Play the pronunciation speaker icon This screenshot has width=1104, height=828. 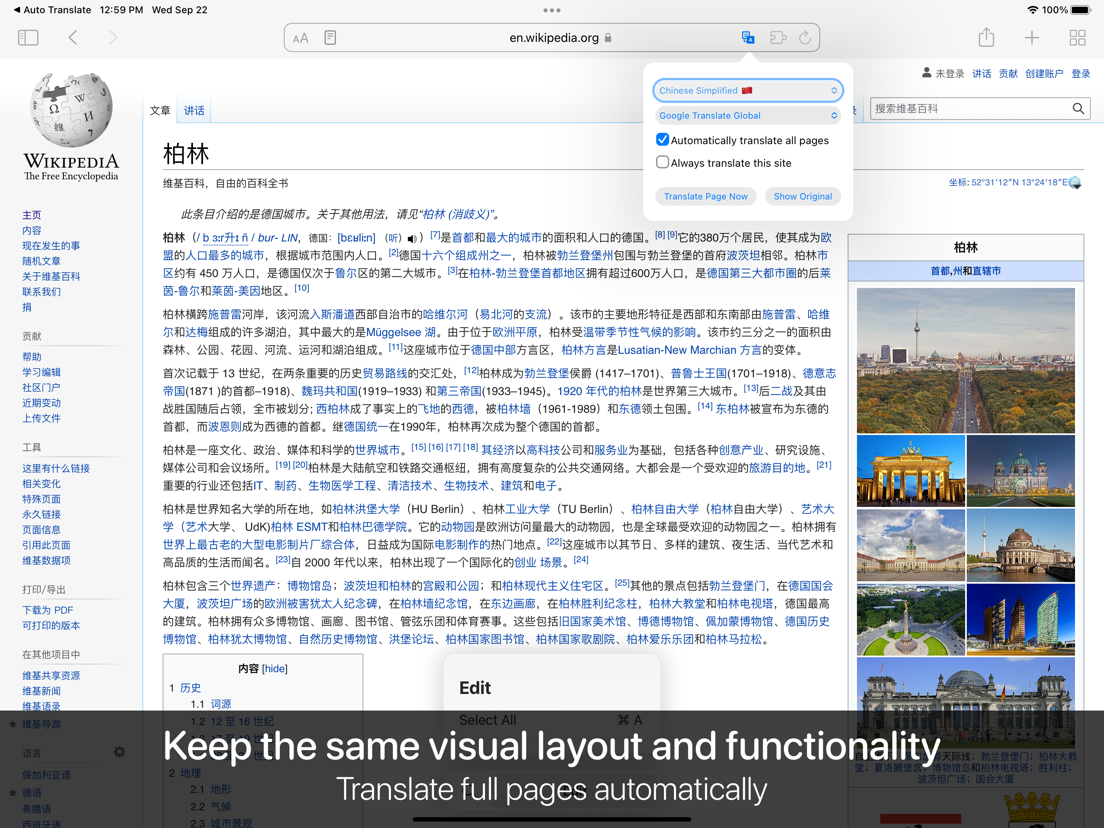[x=412, y=239]
